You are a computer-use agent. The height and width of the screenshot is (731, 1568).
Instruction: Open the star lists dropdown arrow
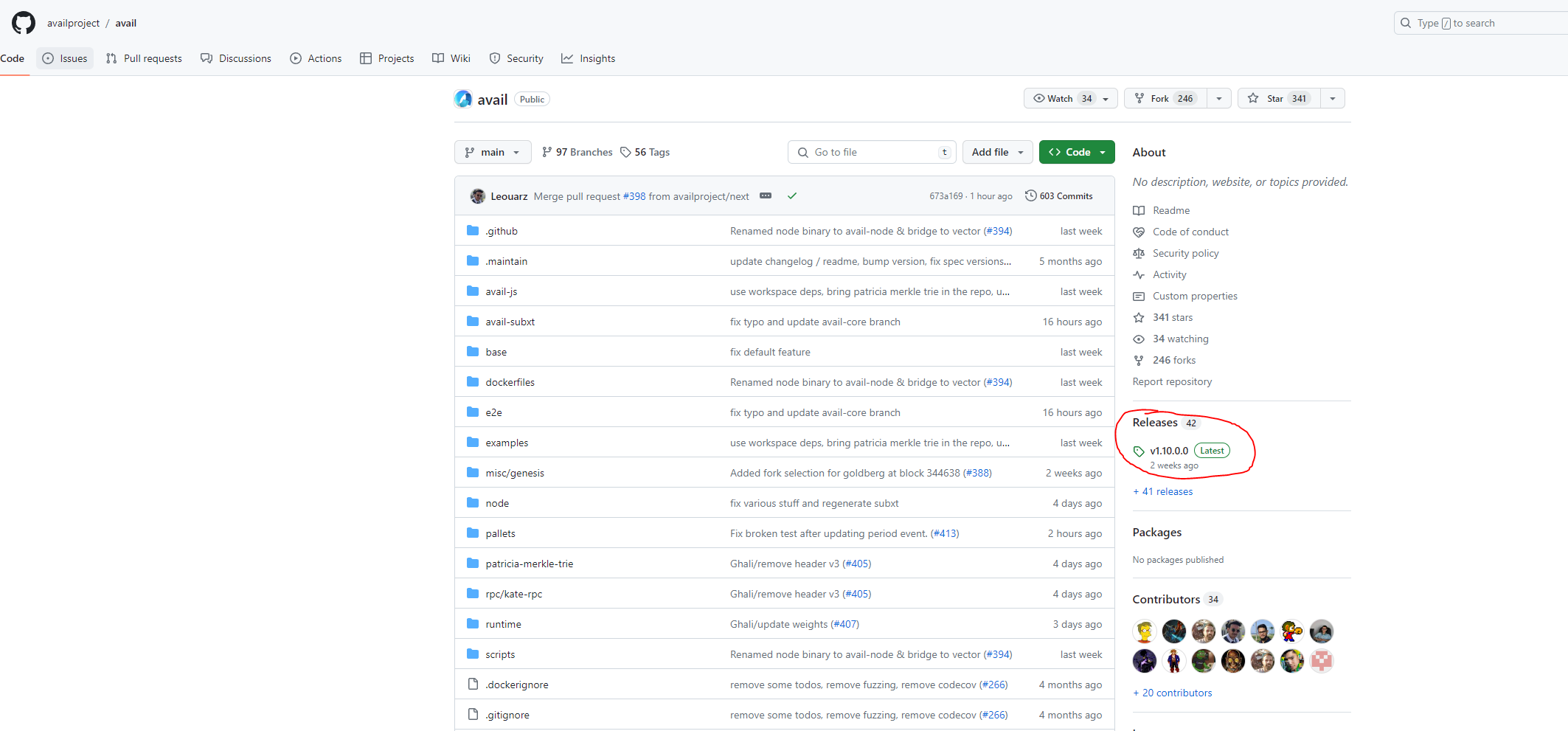point(1333,98)
